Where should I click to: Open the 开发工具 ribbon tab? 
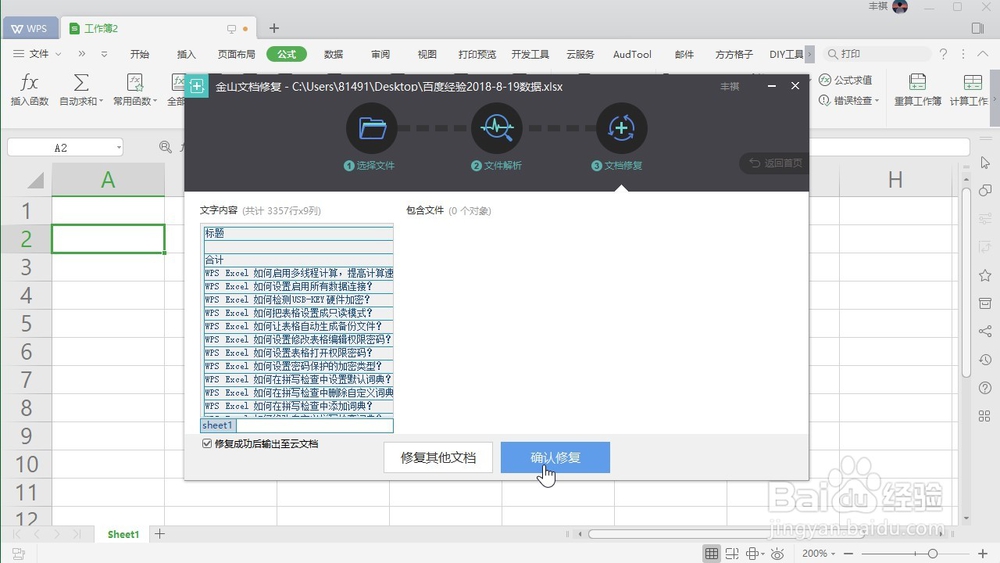coord(530,54)
